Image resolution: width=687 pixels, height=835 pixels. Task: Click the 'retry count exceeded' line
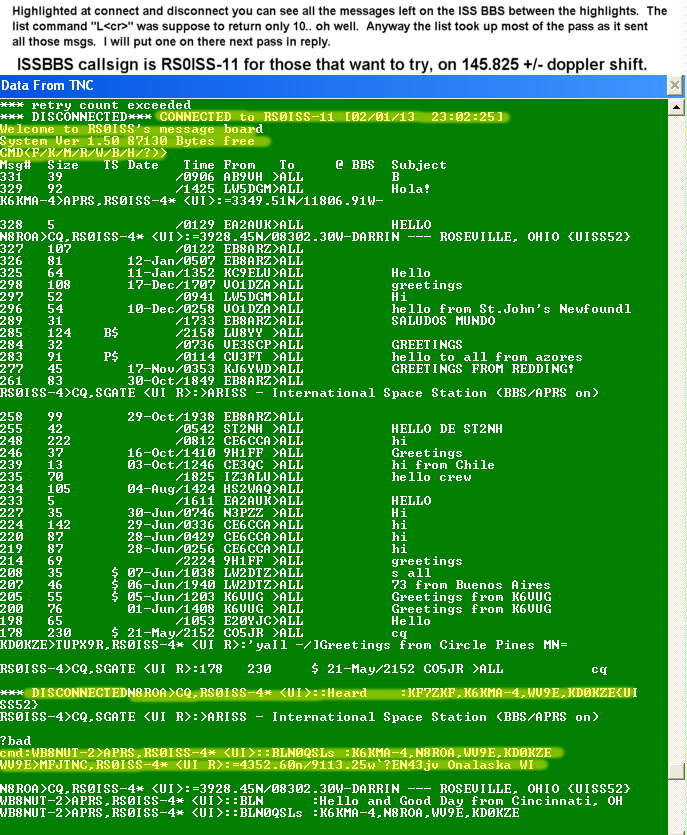(x=96, y=105)
